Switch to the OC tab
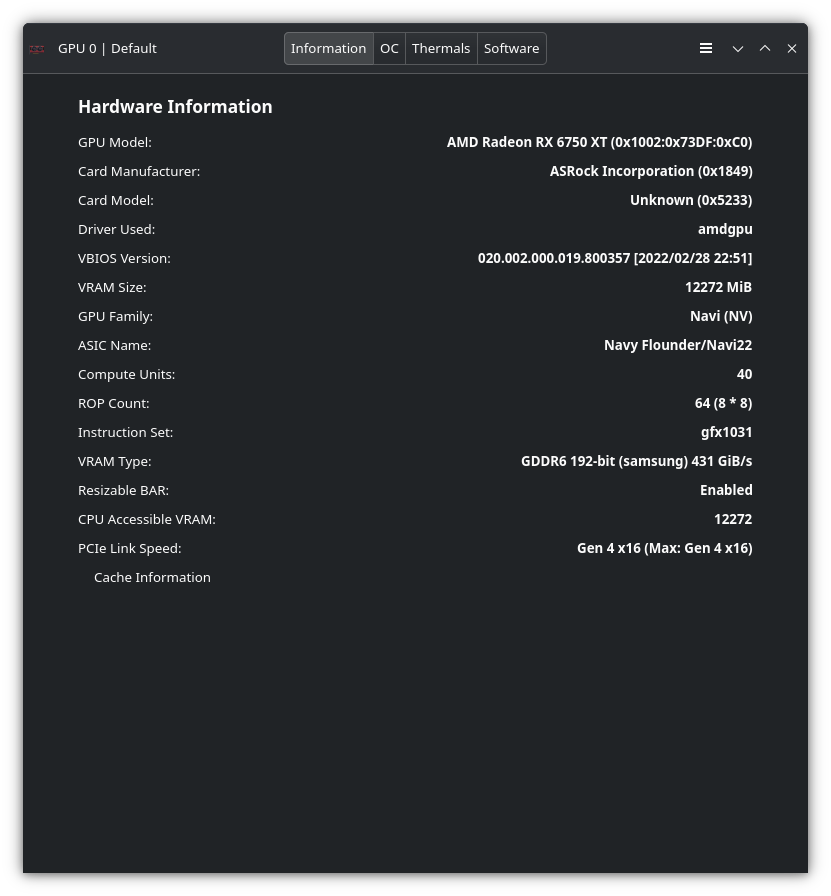Image resolution: width=831 pixels, height=896 pixels. tap(389, 48)
